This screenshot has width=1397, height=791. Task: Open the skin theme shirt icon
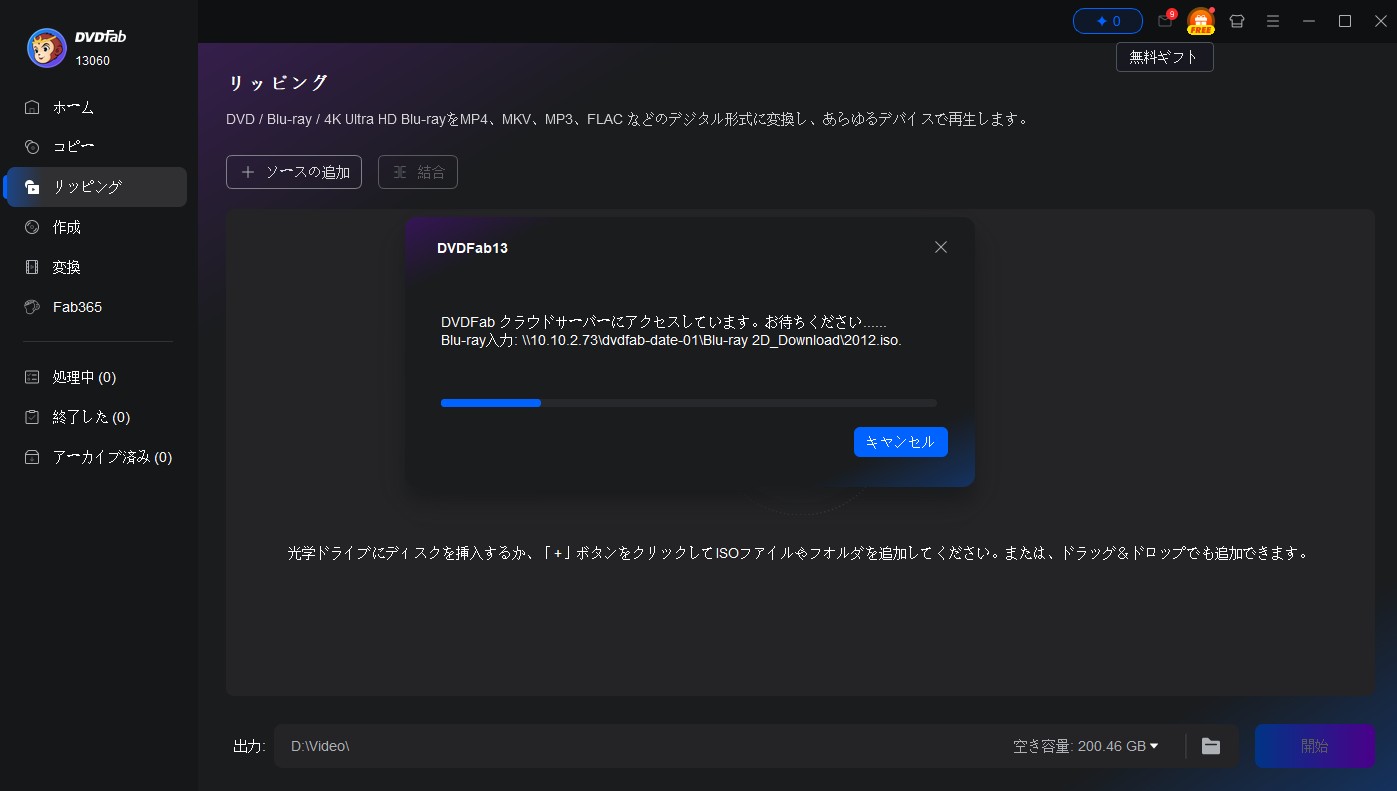(1237, 20)
